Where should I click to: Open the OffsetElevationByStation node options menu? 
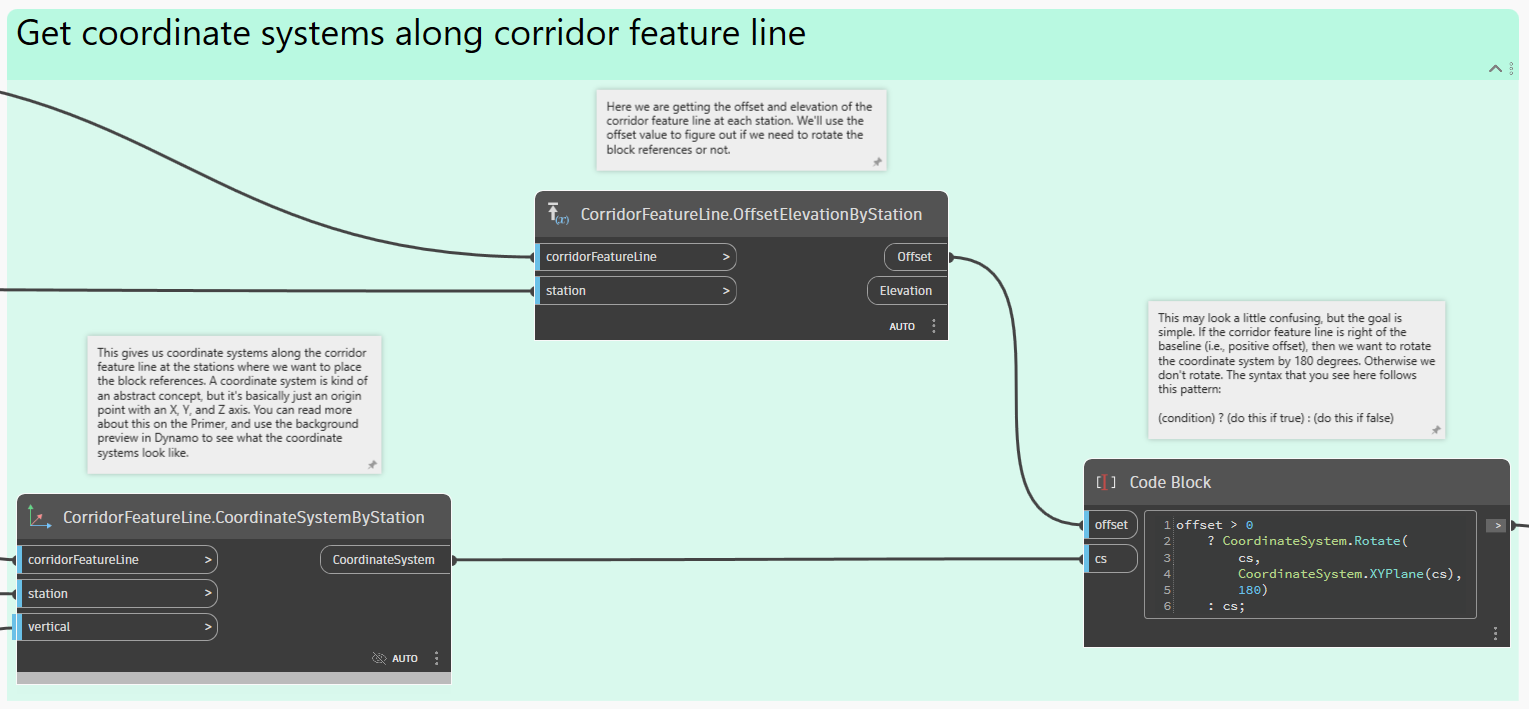pos(934,326)
